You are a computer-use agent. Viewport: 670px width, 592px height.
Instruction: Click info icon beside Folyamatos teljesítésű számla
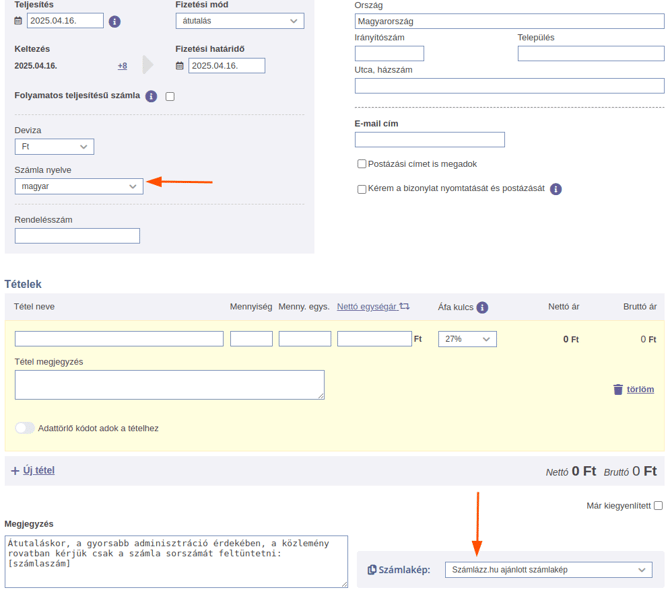pyautogui.click(x=151, y=96)
